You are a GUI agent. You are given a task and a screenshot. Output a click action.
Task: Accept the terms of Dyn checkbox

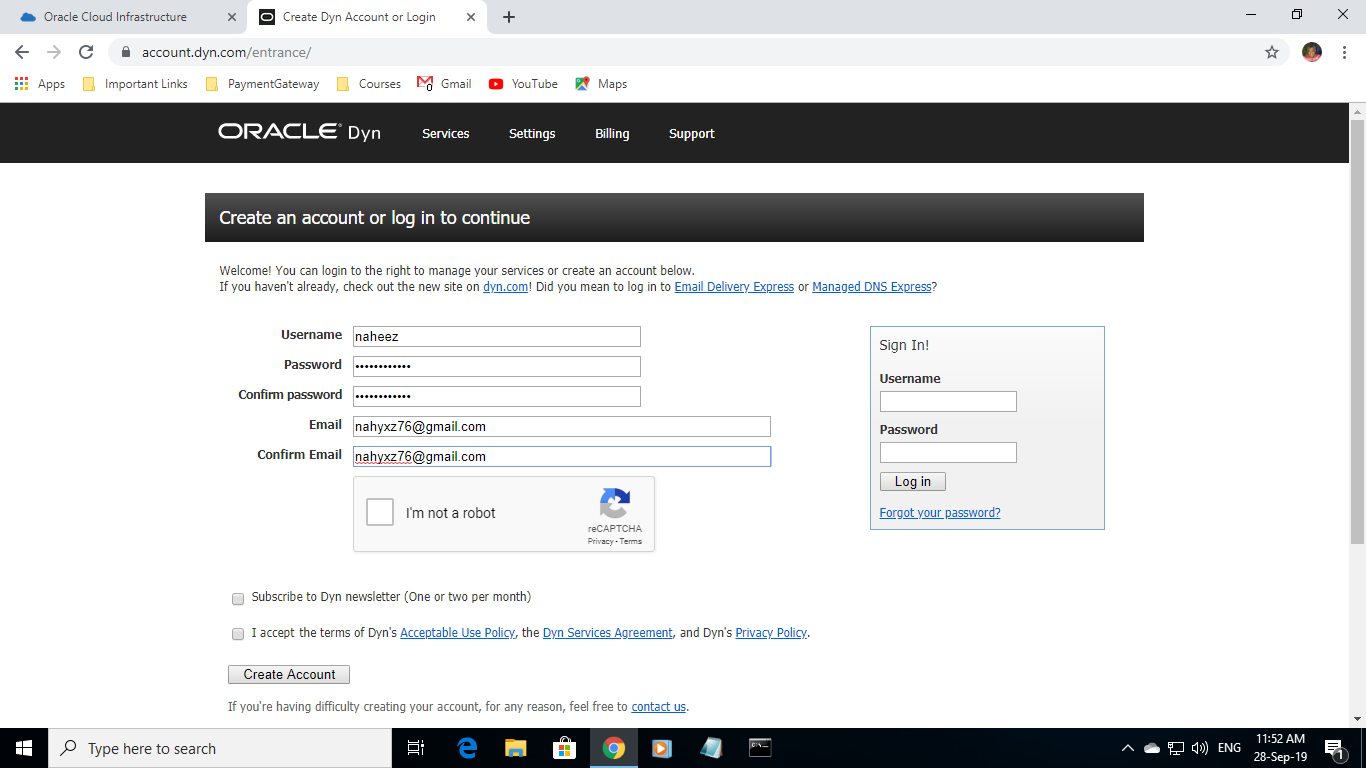(x=238, y=634)
